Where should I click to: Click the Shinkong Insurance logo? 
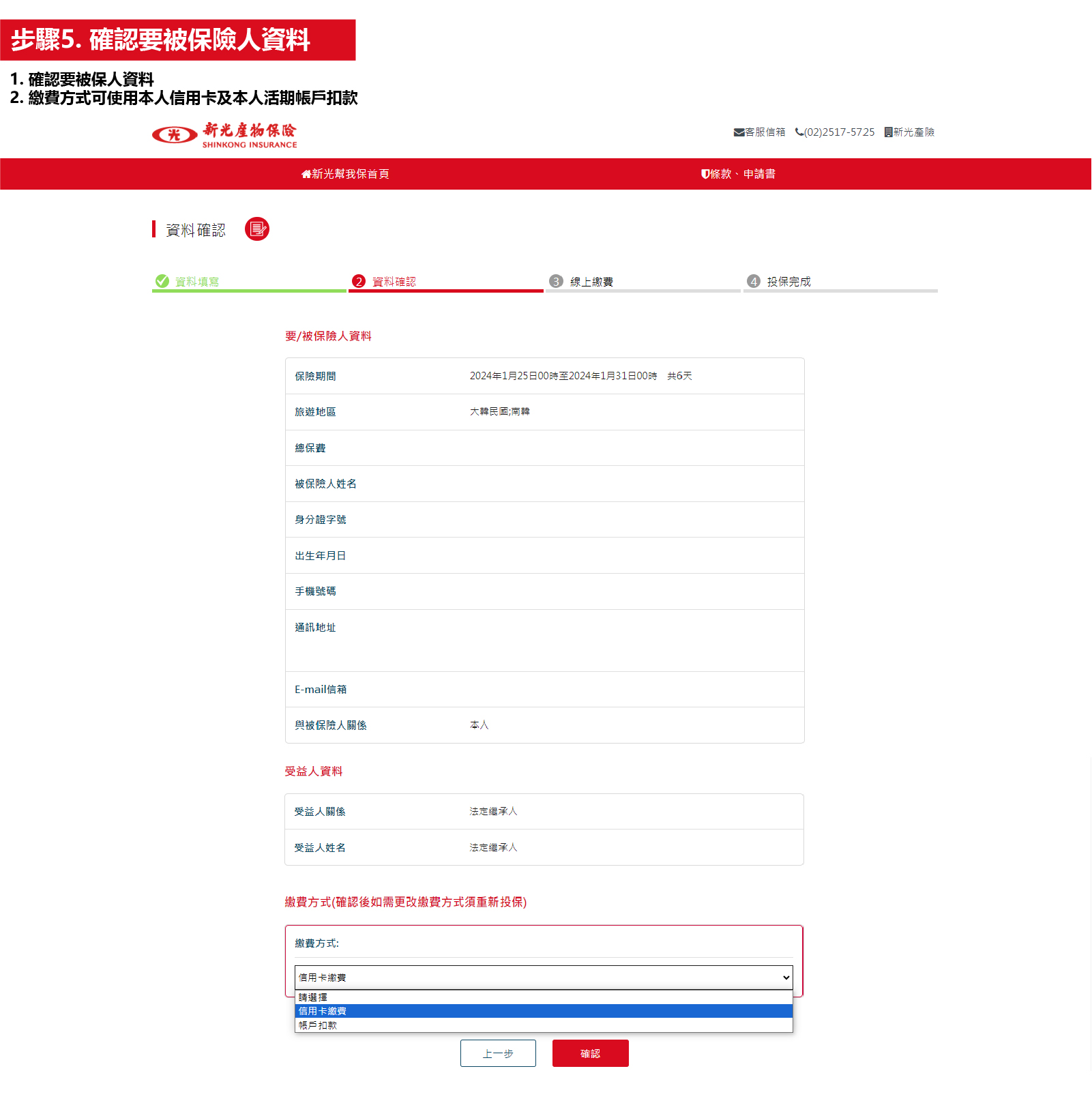(x=224, y=135)
